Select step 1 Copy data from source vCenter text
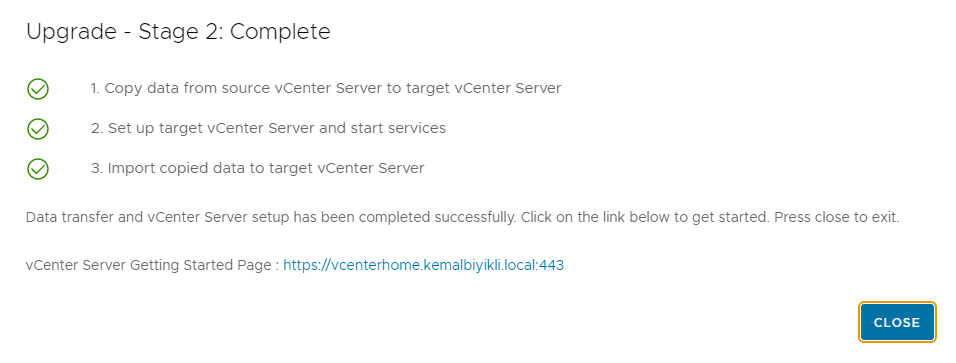 point(326,88)
